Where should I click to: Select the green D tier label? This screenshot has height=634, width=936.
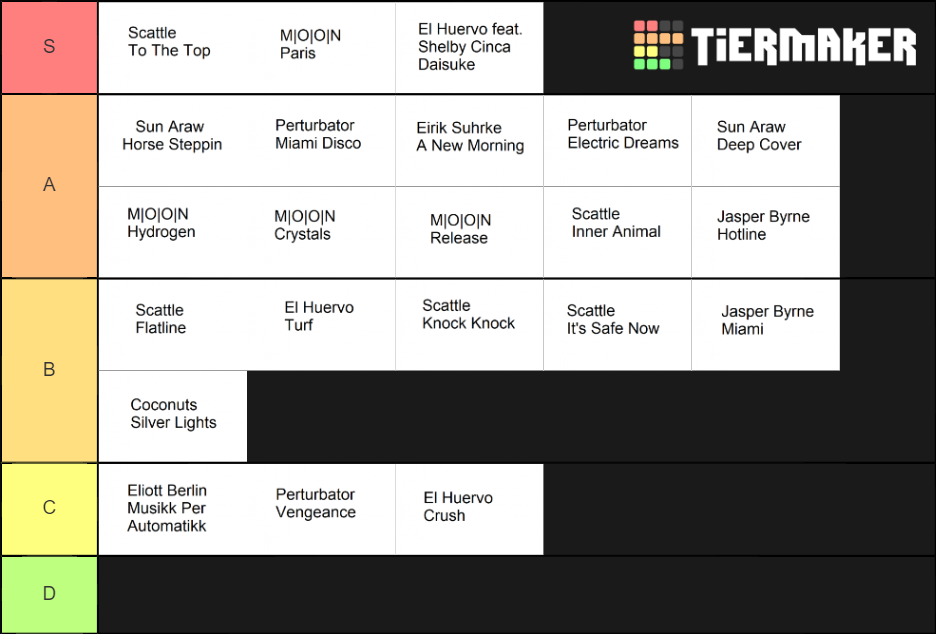pos(50,595)
